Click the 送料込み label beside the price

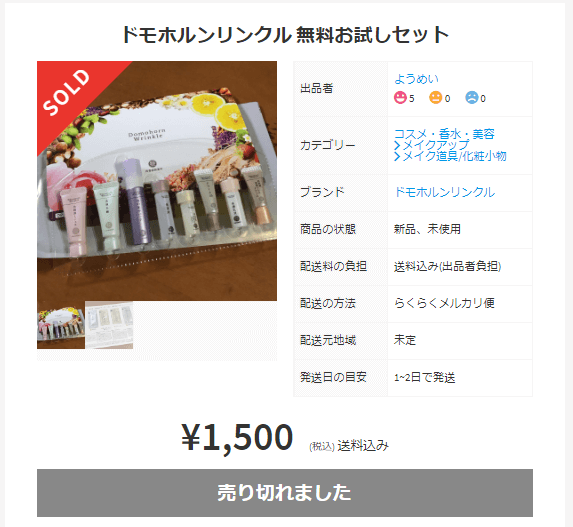point(363,446)
